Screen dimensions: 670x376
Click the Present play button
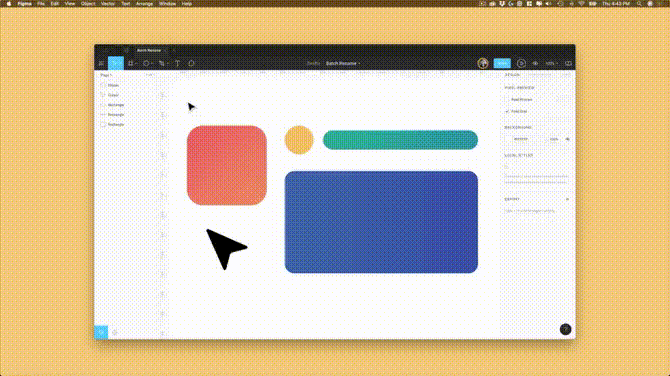point(521,63)
